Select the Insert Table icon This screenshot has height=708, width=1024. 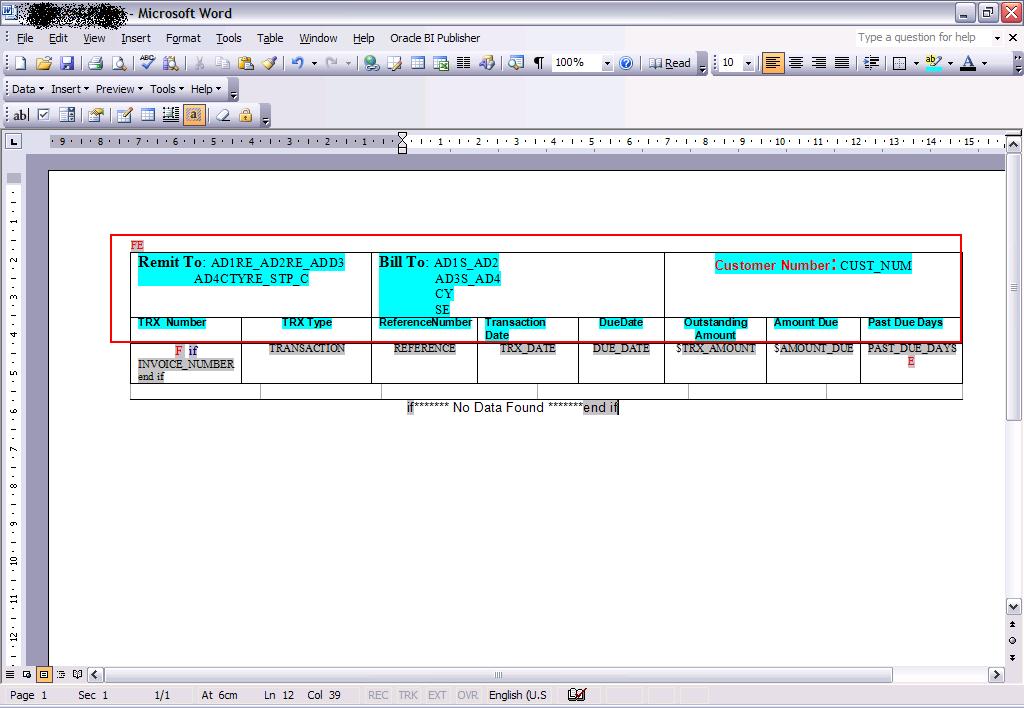(x=418, y=62)
